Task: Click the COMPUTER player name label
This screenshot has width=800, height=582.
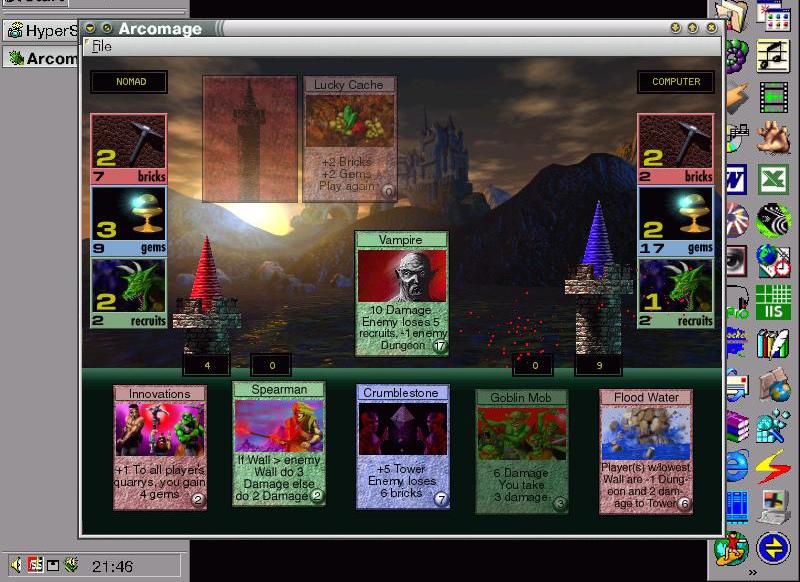Action: (676, 82)
